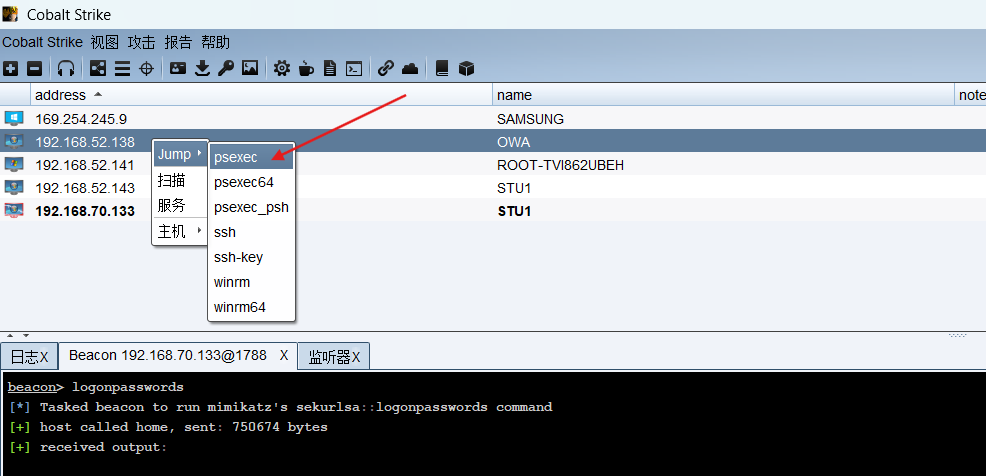Expand the Jump submenu in context menu
This screenshot has width=986, height=476.
pos(180,154)
